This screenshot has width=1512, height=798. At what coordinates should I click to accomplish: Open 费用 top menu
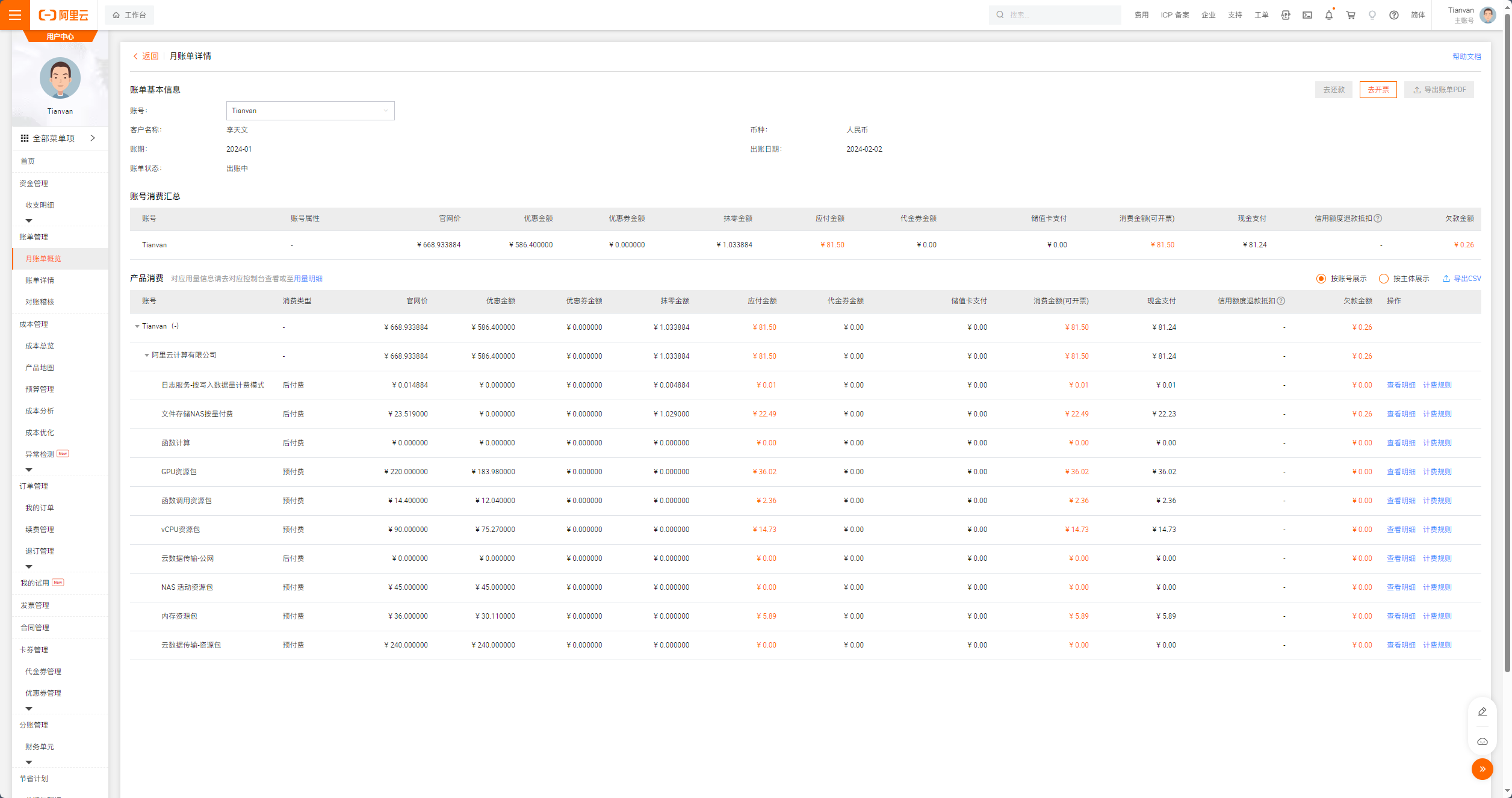(1142, 15)
